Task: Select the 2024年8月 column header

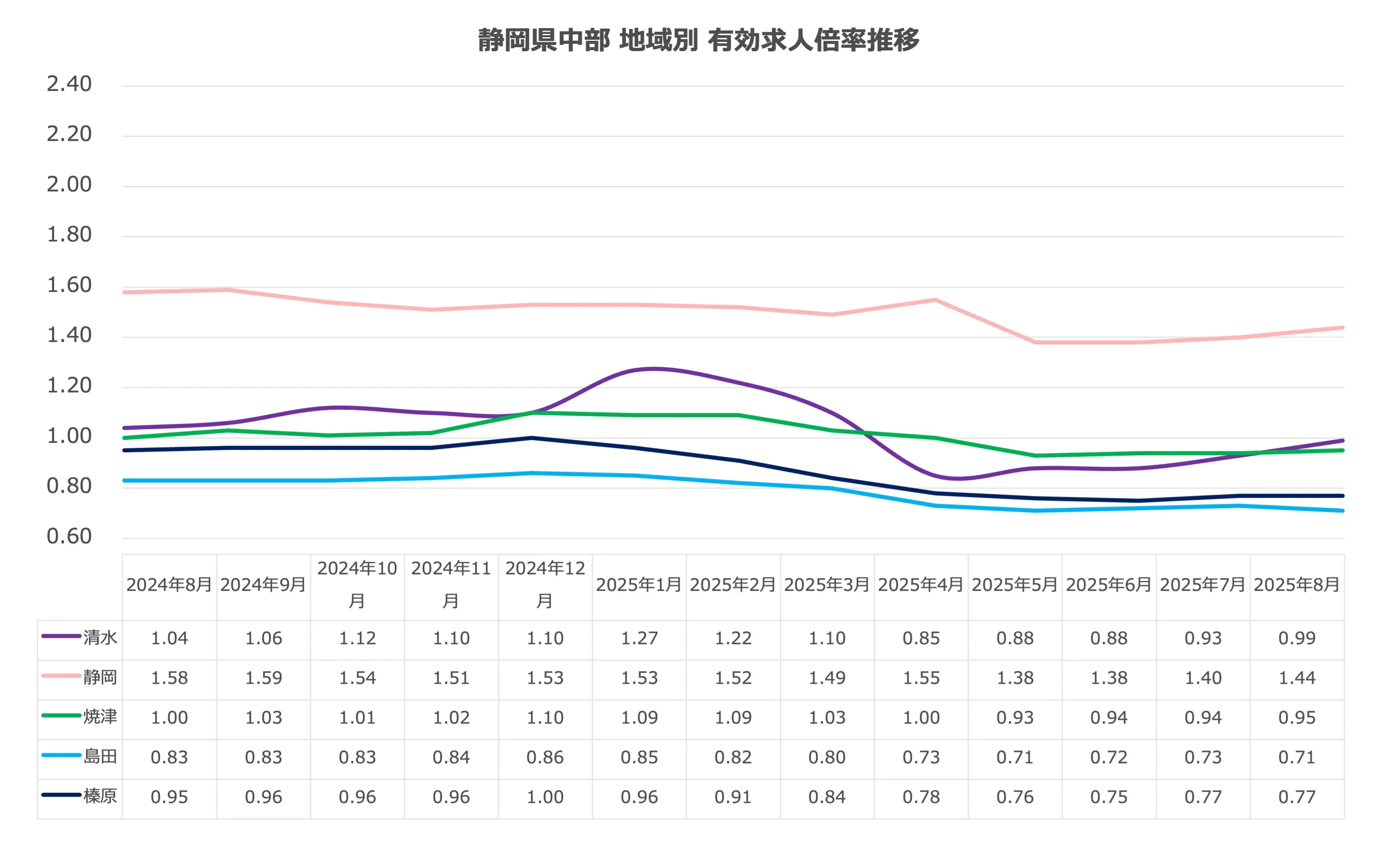Action: [169, 585]
